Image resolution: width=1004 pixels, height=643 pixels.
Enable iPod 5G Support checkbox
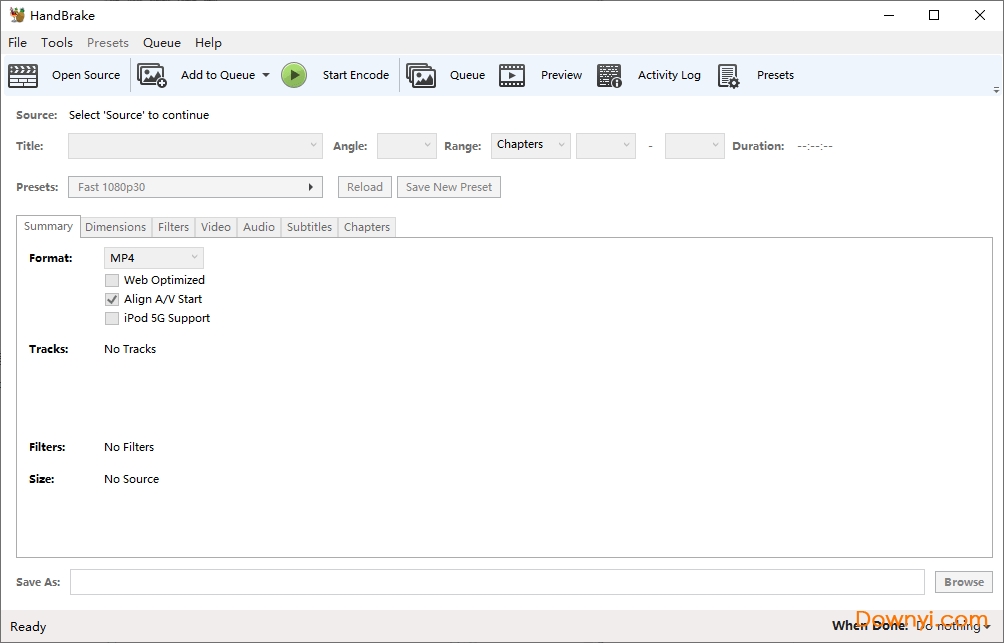112,318
